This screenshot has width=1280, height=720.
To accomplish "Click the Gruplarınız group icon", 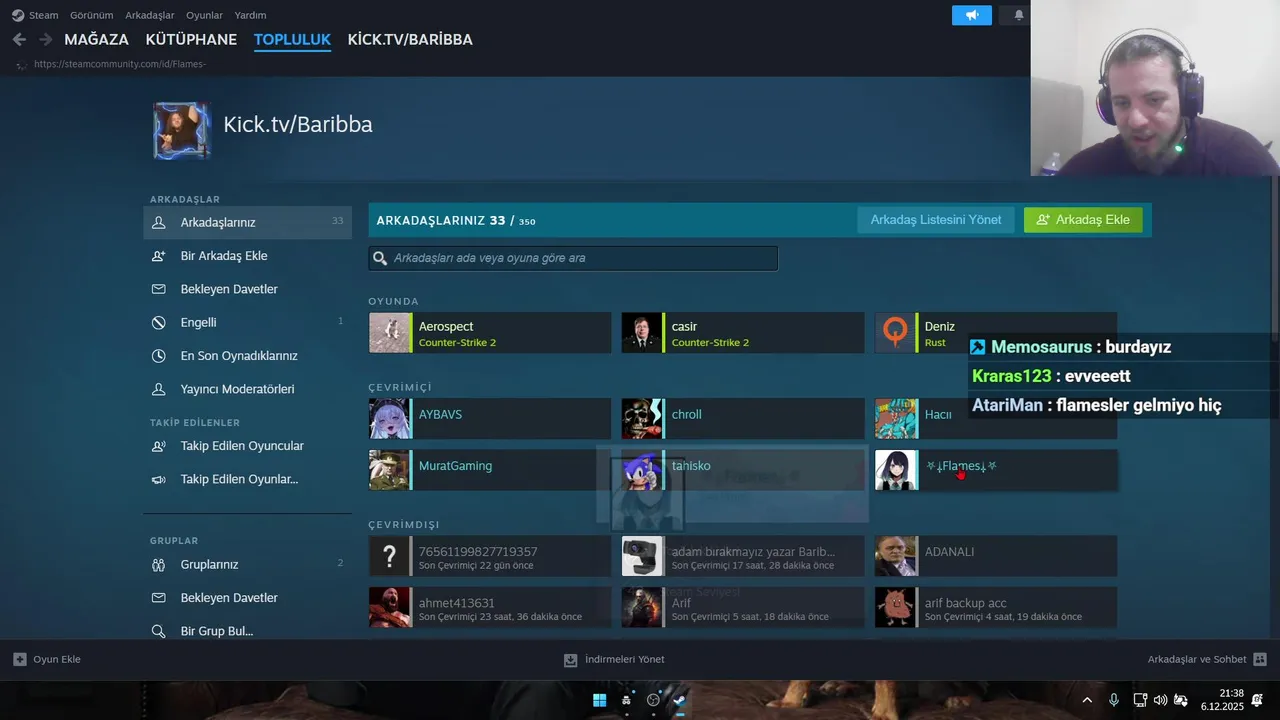I will click(158, 564).
